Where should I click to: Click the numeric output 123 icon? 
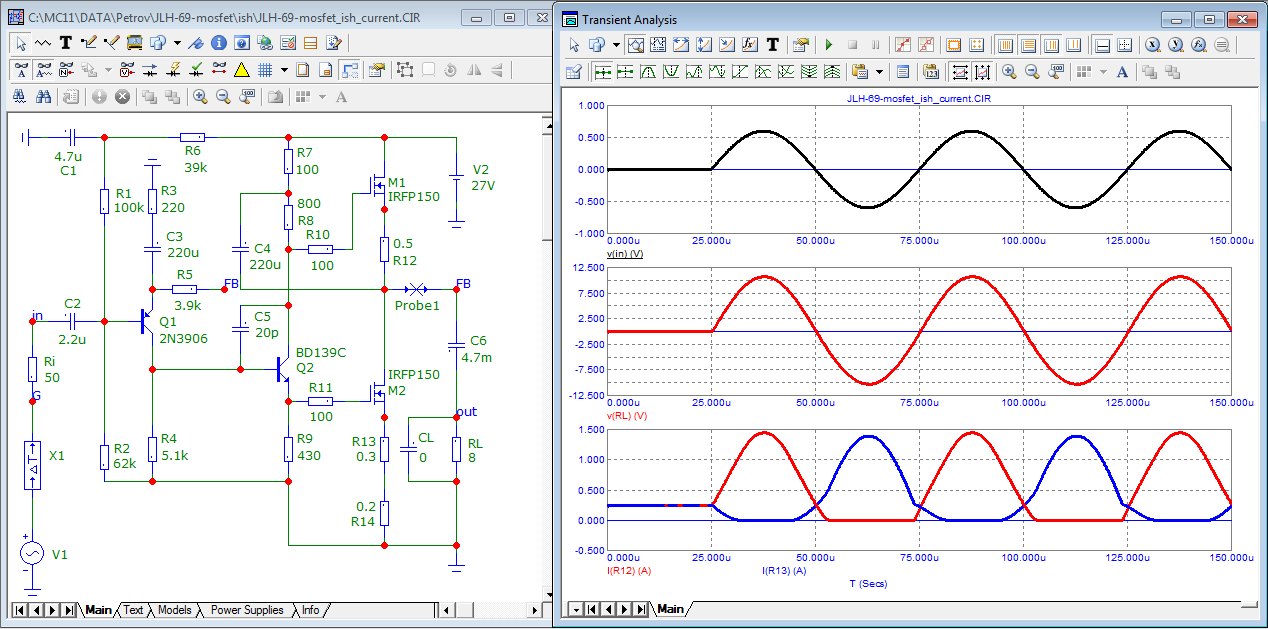coord(931,72)
